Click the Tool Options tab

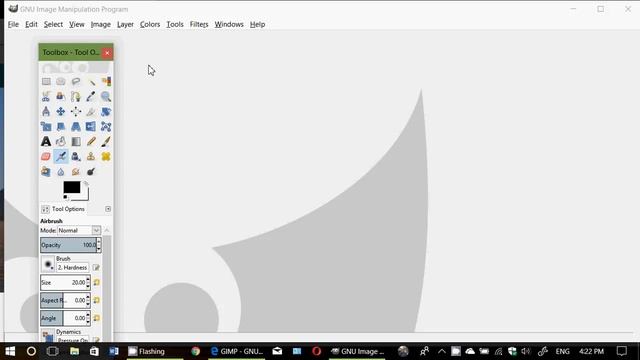(x=63, y=209)
